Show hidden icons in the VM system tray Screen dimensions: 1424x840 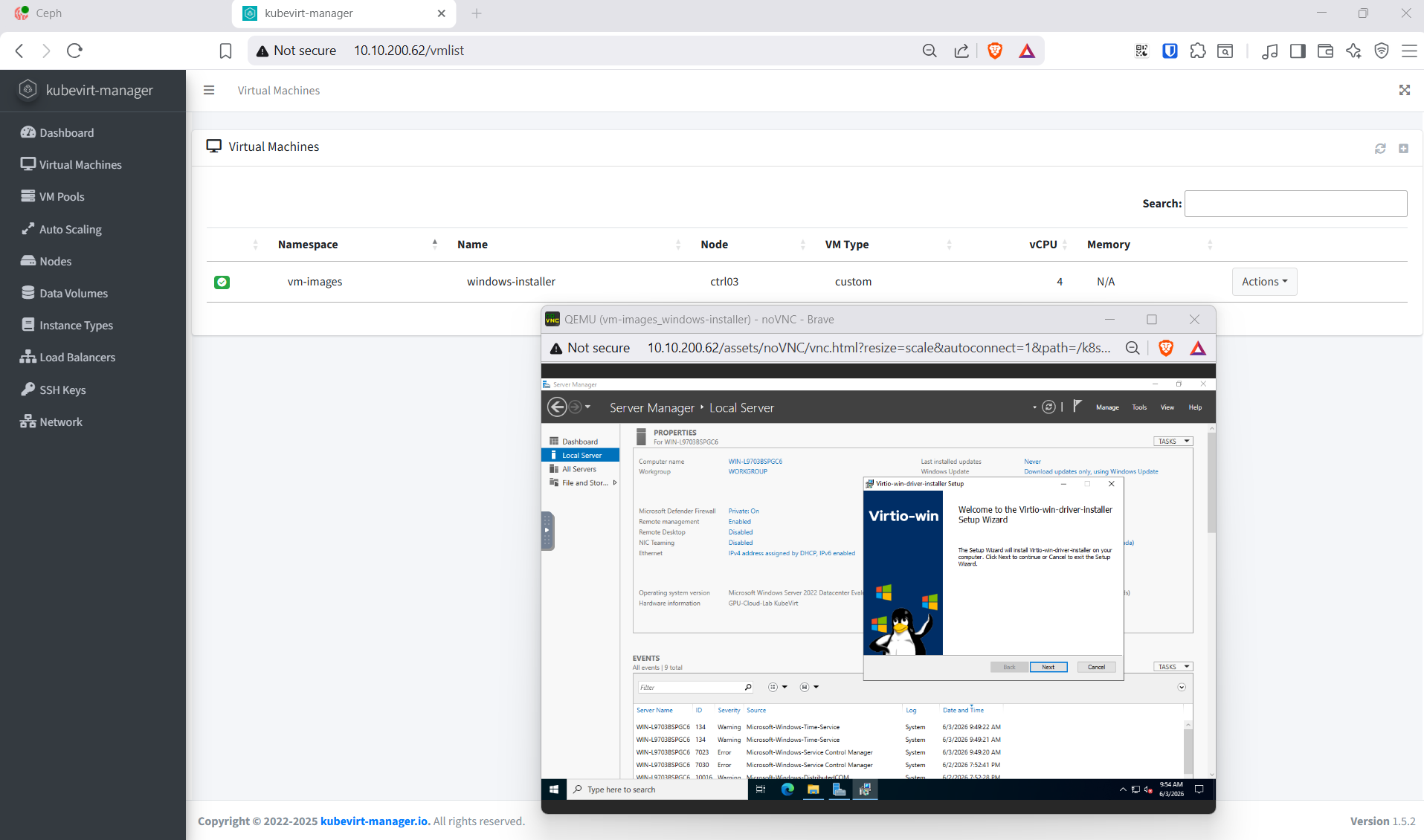click(x=1122, y=789)
